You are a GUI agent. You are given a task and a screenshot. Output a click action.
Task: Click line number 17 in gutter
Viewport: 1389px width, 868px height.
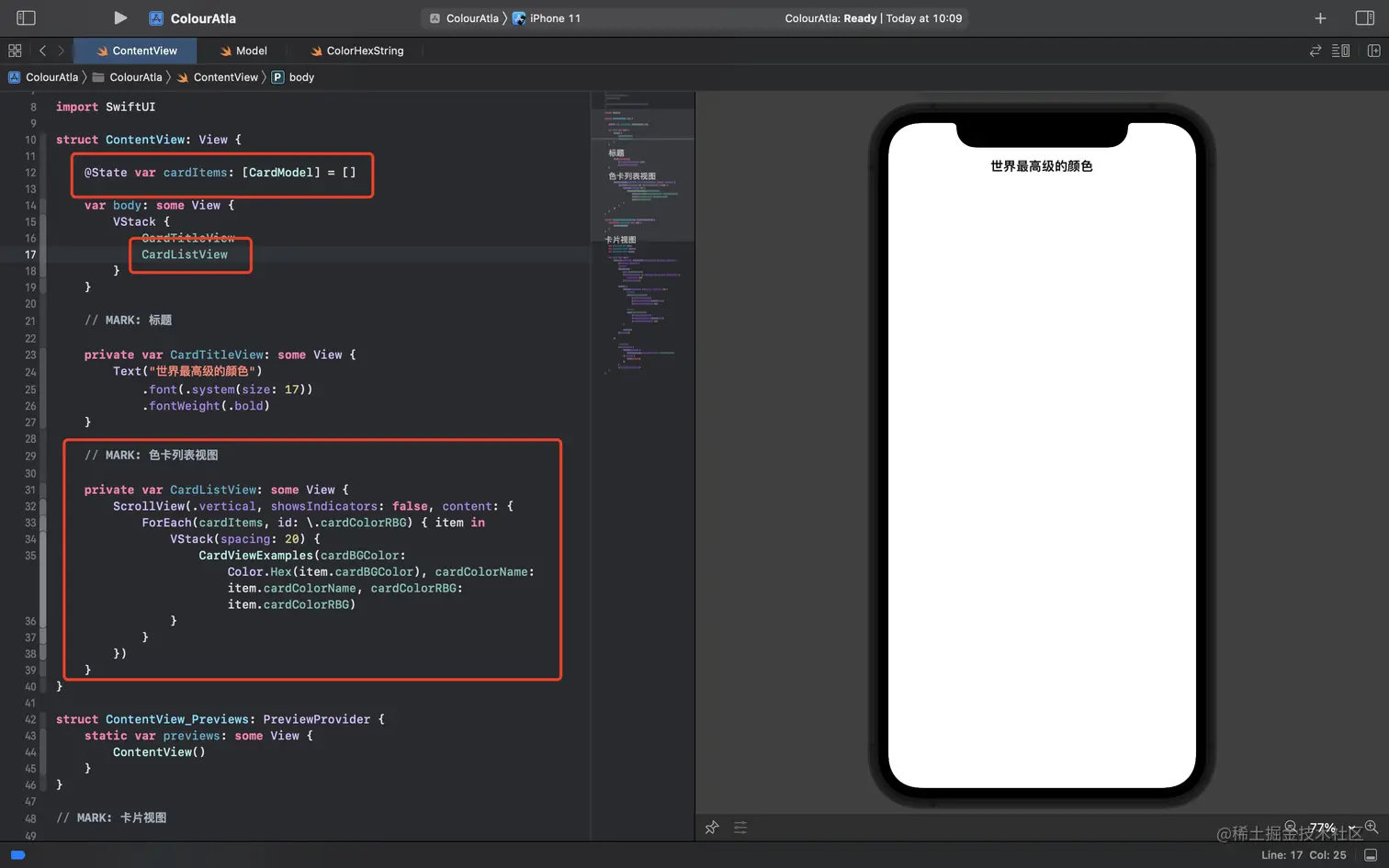coord(30,254)
